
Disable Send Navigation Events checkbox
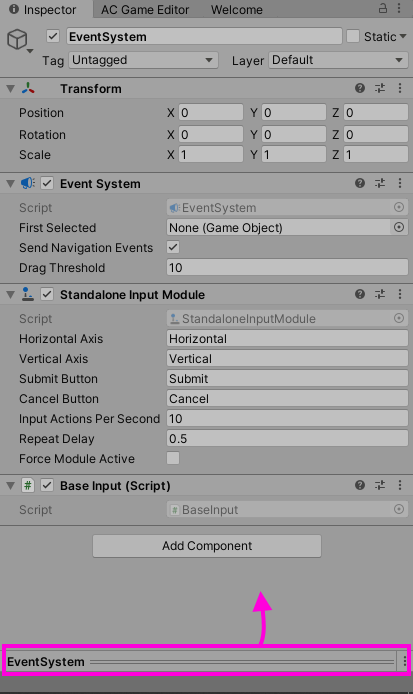pyautogui.click(x=173, y=247)
